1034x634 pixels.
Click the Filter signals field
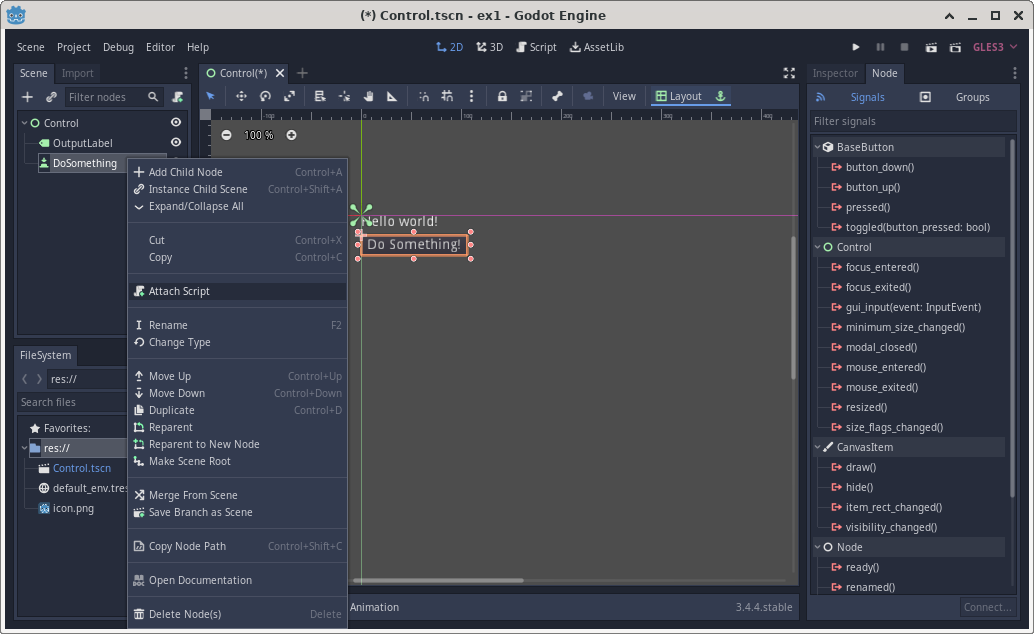[x=913, y=121]
